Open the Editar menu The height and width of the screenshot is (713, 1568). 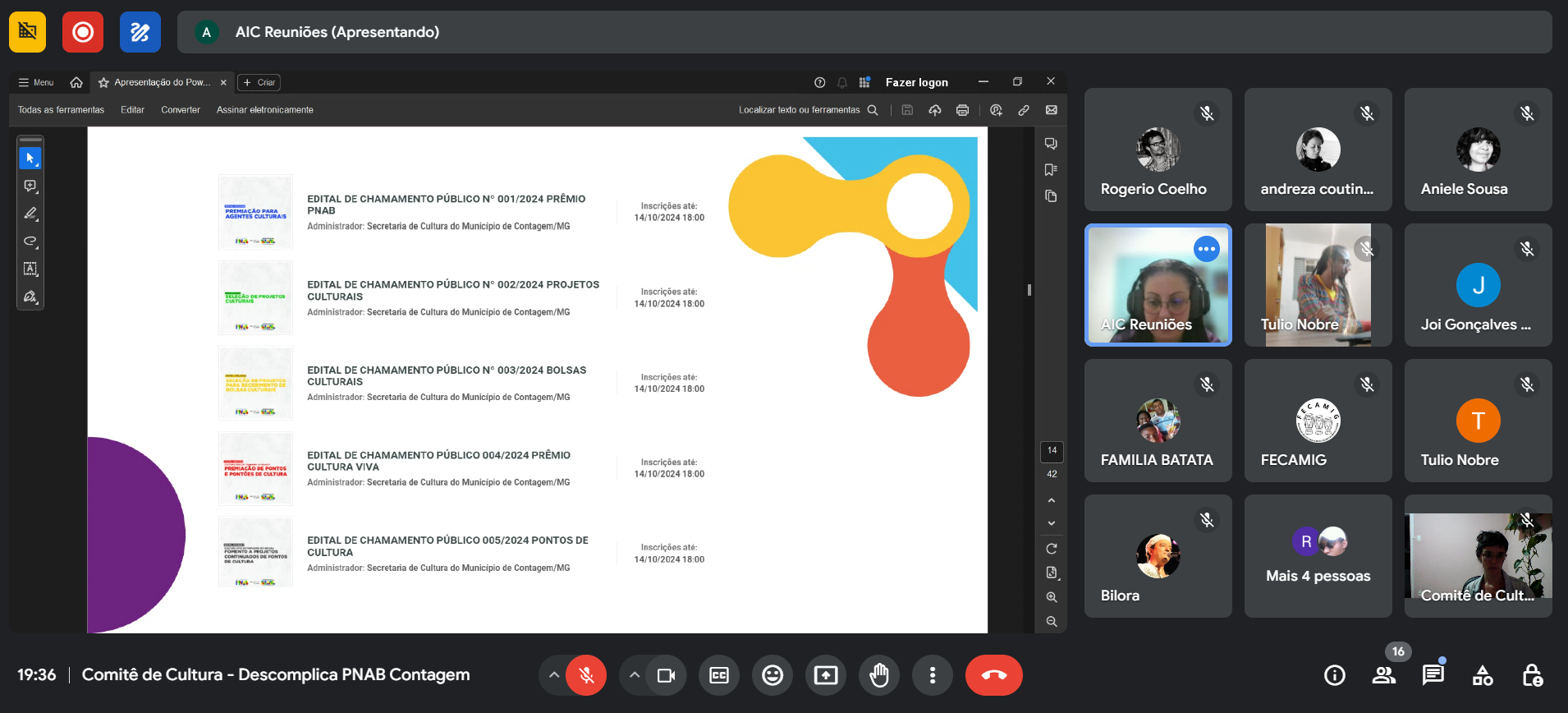pyautogui.click(x=132, y=110)
